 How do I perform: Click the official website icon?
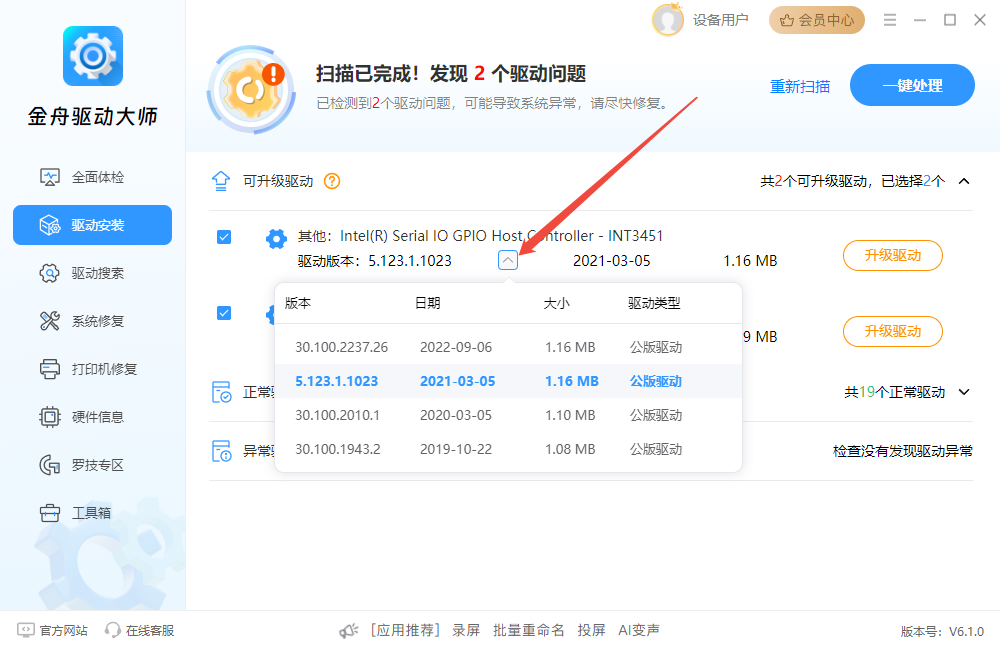[25, 630]
